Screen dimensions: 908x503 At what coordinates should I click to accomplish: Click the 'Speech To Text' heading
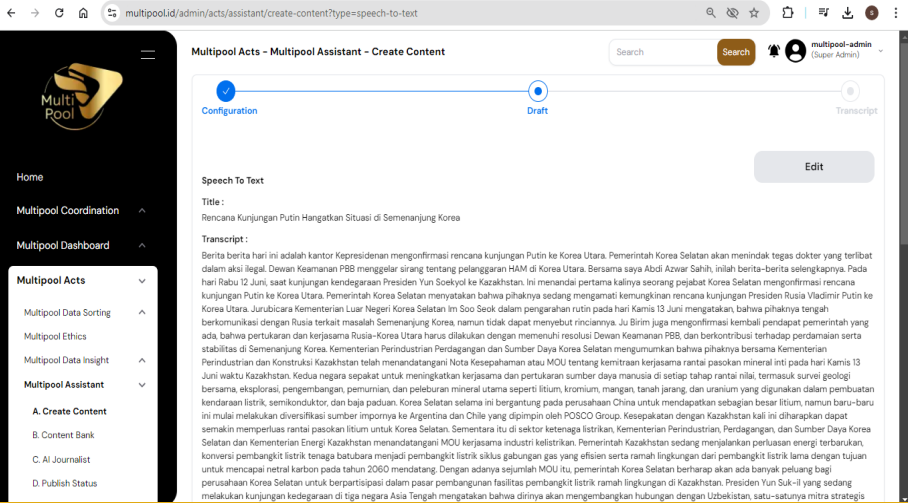pos(232,181)
